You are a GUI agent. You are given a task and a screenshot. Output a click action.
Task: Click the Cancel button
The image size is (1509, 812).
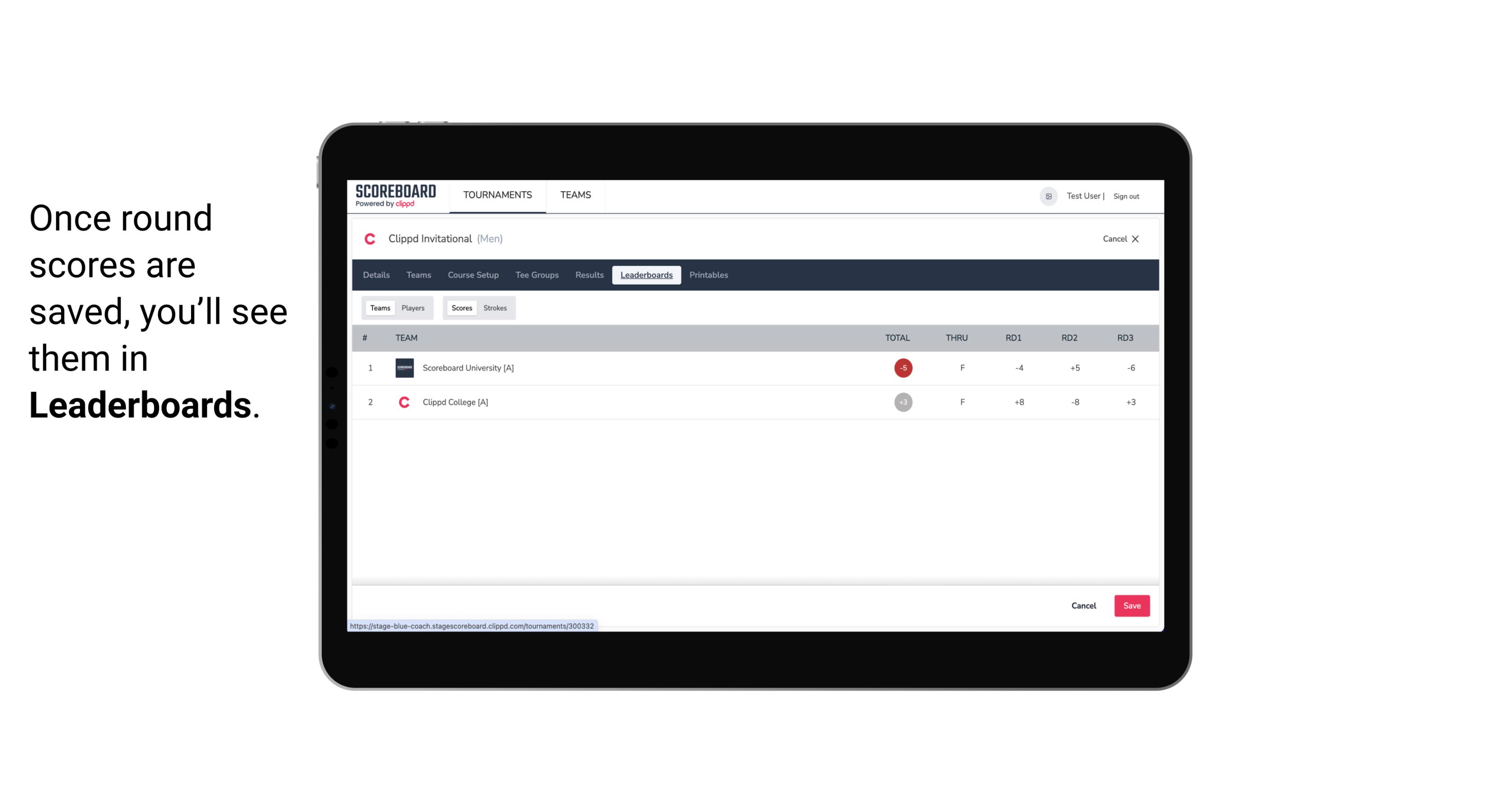coord(1084,605)
